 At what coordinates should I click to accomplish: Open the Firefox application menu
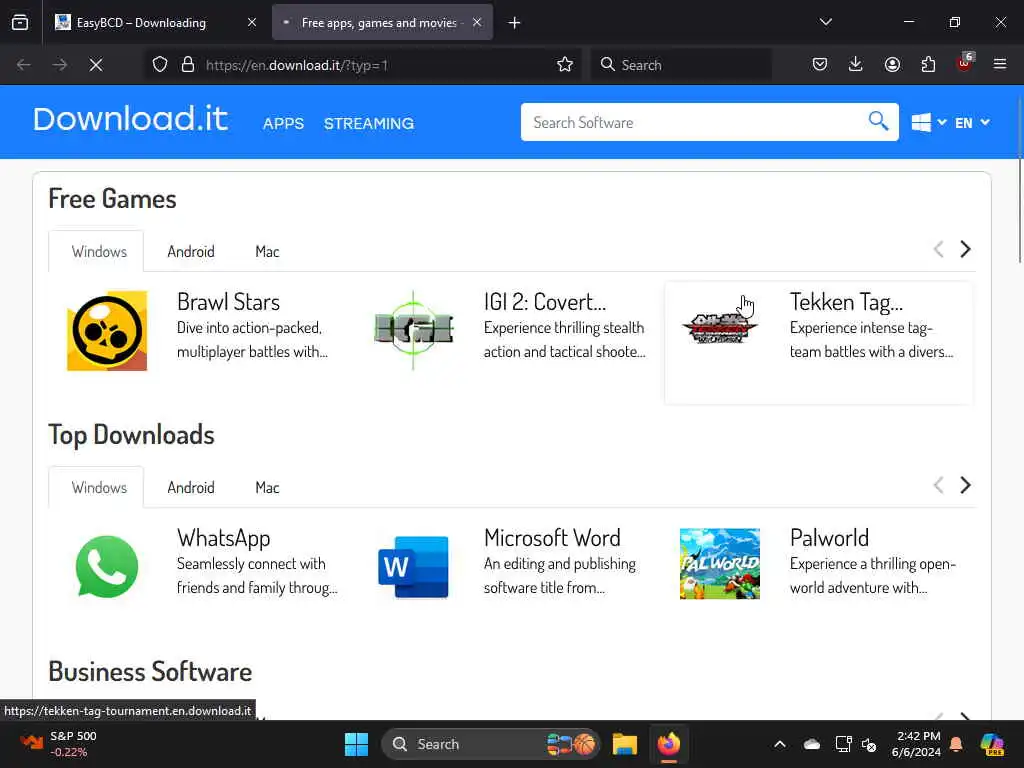tap(1000, 65)
